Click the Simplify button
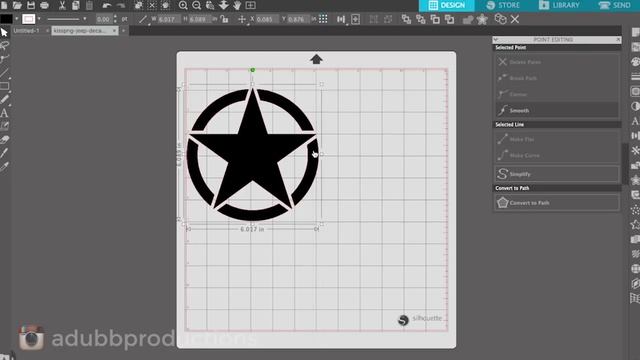 [557, 174]
